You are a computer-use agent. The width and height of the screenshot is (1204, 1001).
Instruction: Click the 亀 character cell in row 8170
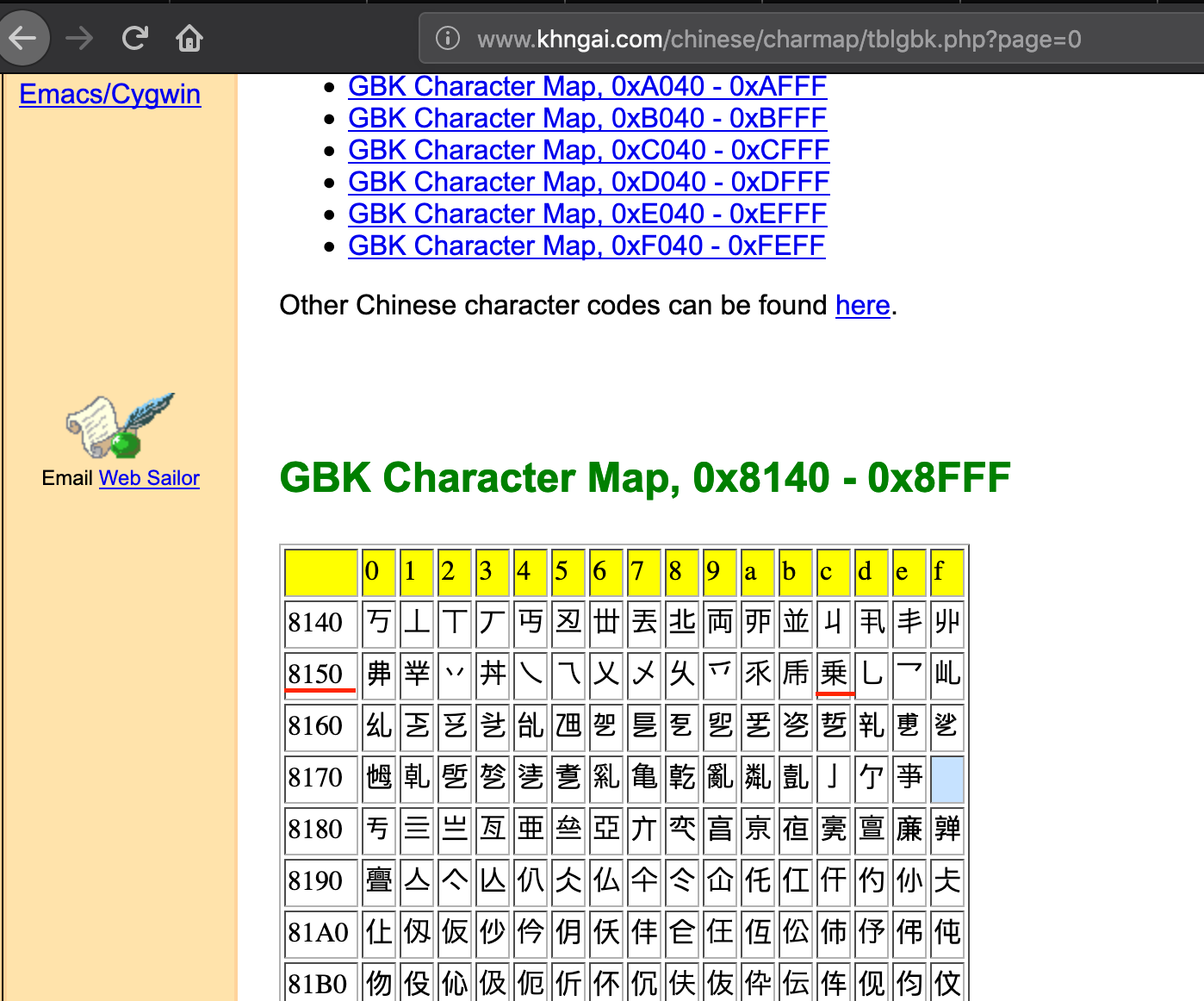click(x=644, y=778)
